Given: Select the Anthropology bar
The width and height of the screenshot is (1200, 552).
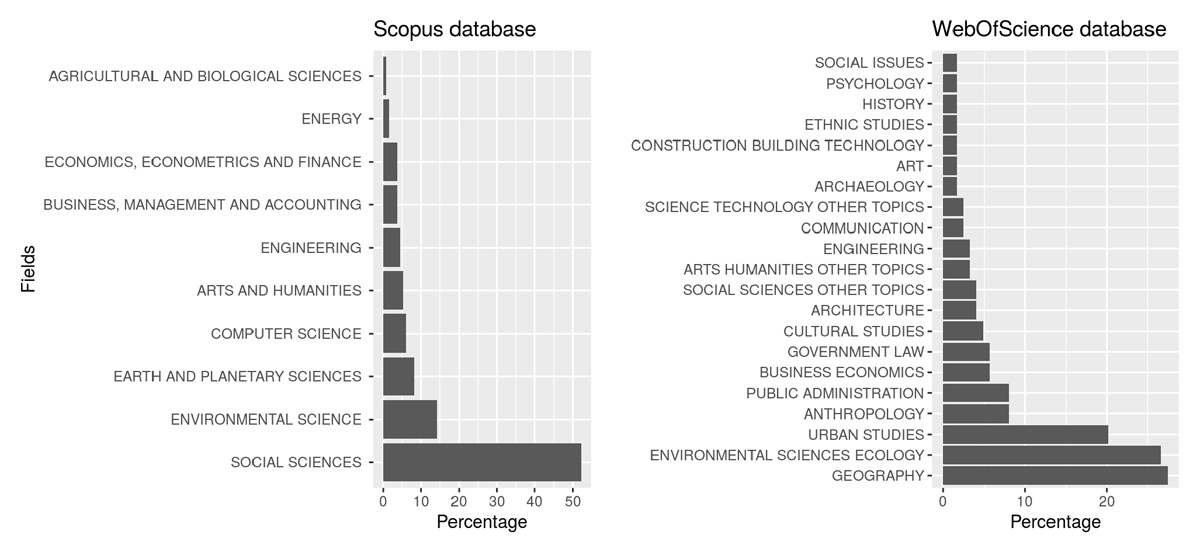Looking at the screenshot, I should point(975,414).
